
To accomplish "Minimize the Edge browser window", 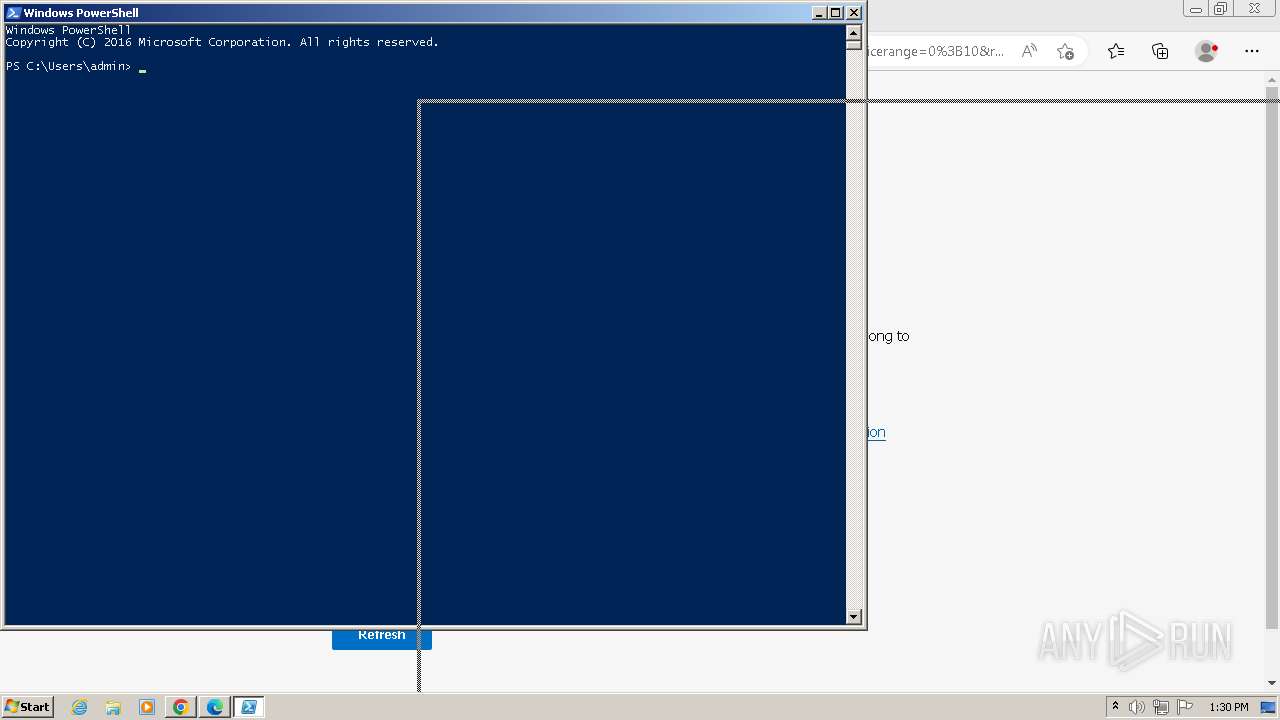I will [x=1195, y=9].
